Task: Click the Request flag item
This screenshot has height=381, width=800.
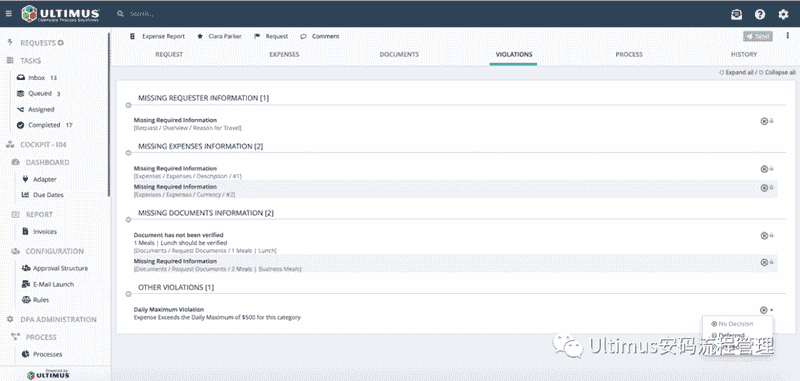Action: pyautogui.click(x=271, y=36)
